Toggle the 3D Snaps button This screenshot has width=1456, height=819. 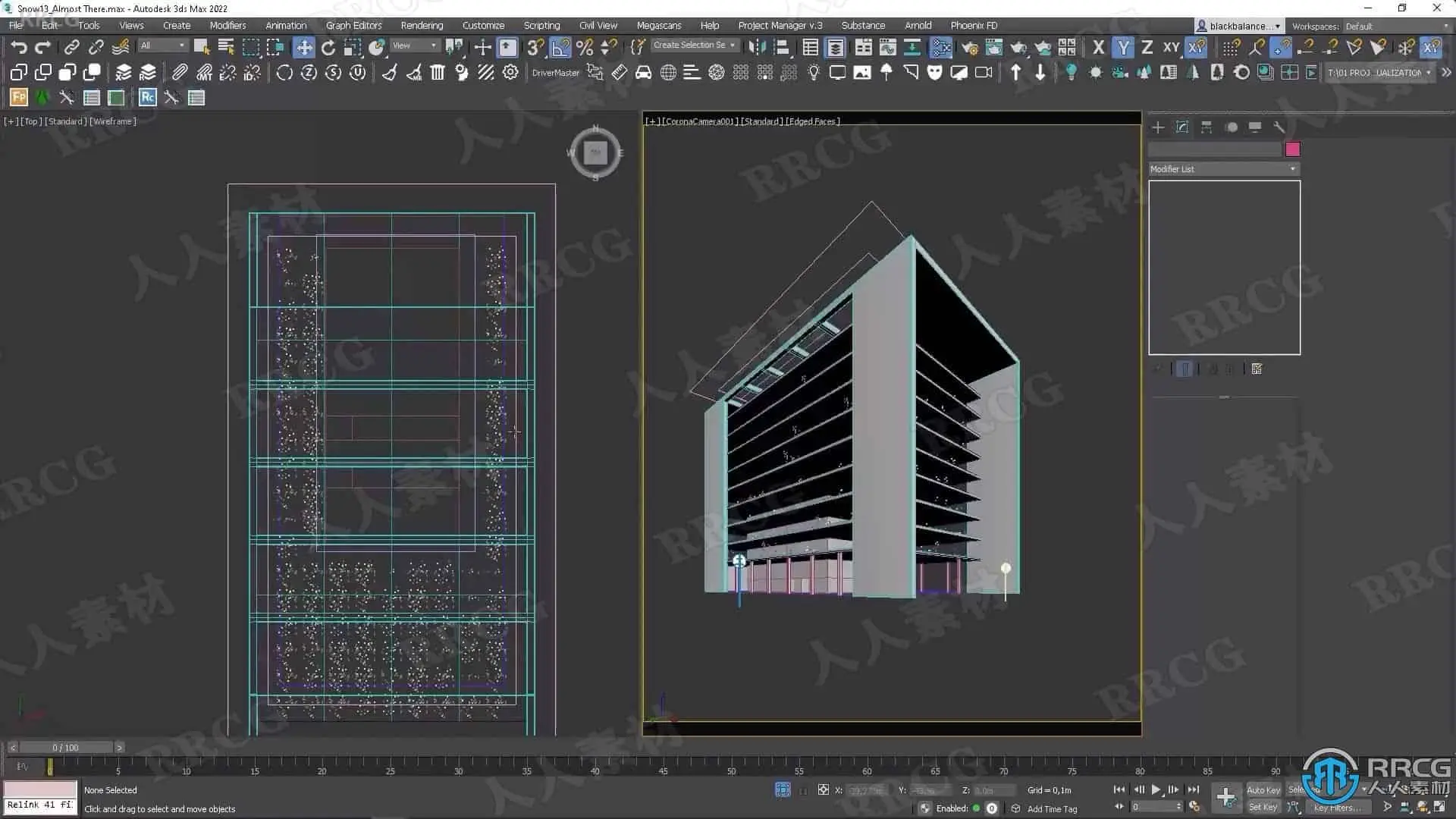[535, 48]
